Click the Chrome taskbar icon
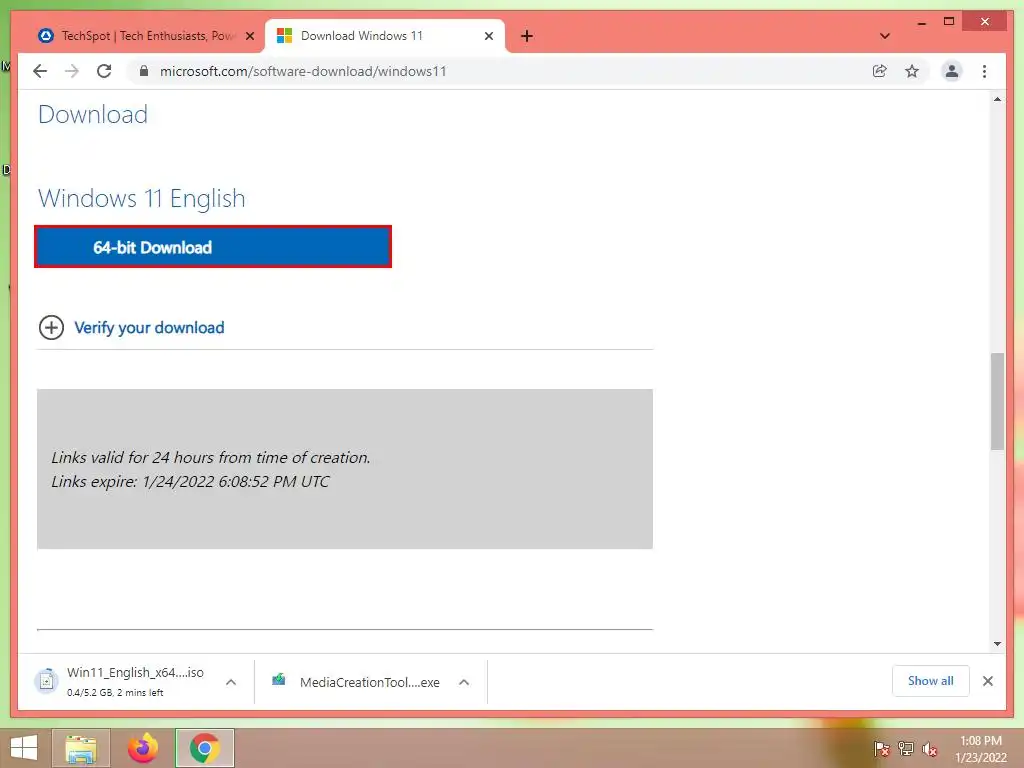This screenshot has height=768, width=1024. [x=204, y=748]
